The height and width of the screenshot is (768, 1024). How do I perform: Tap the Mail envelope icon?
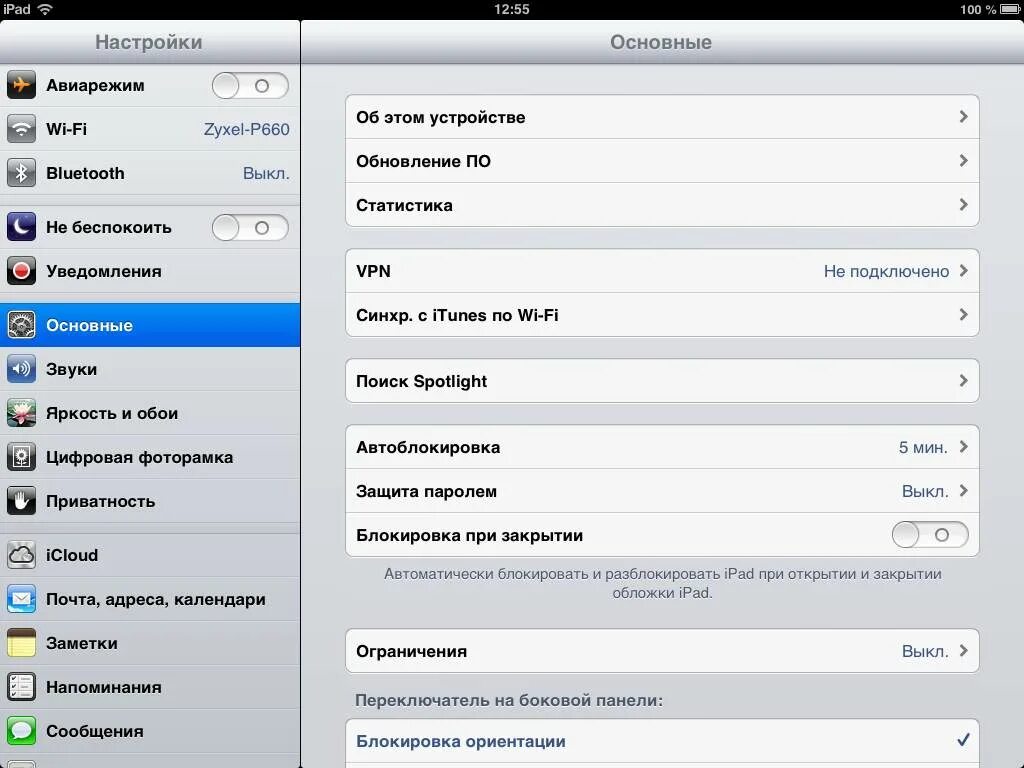point(21,599)
